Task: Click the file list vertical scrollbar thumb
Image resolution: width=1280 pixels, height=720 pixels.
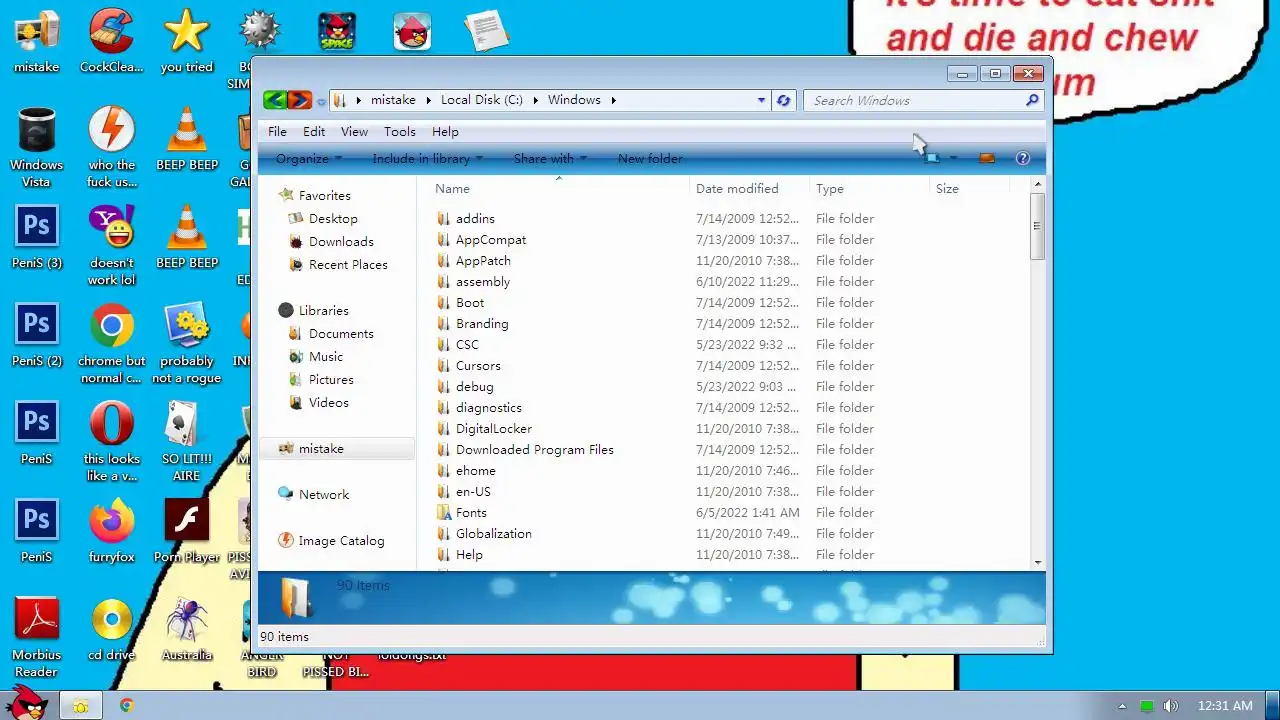Action: [x=1037, y=227]
